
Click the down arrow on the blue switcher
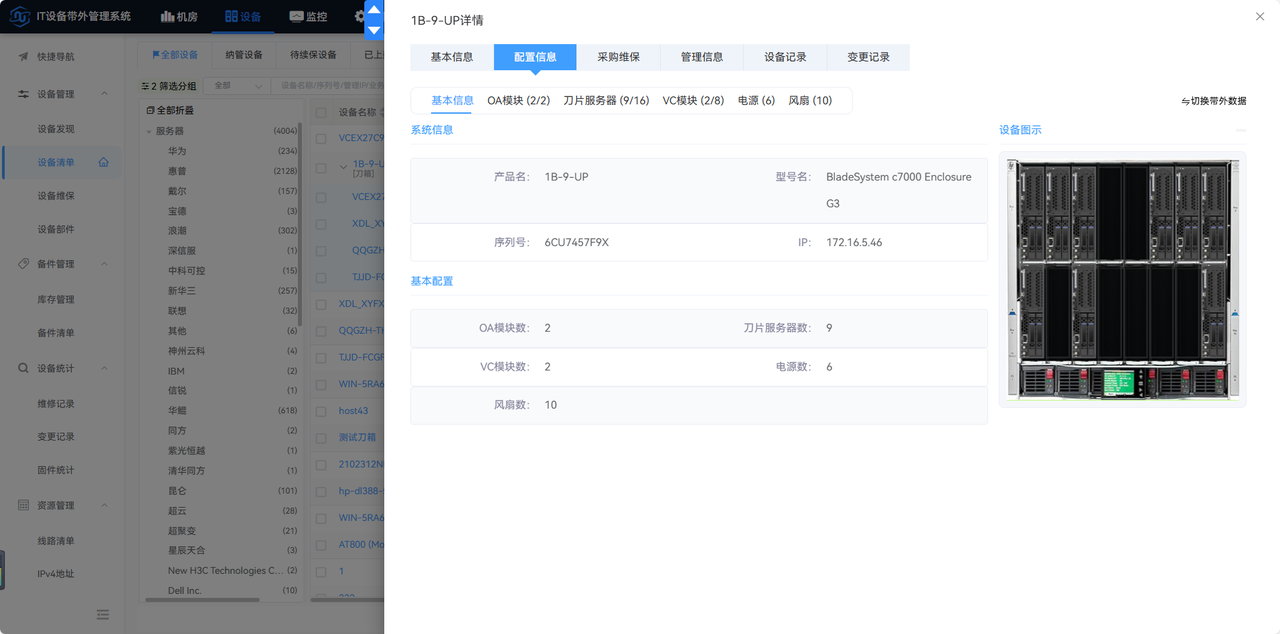pos(374,30)
